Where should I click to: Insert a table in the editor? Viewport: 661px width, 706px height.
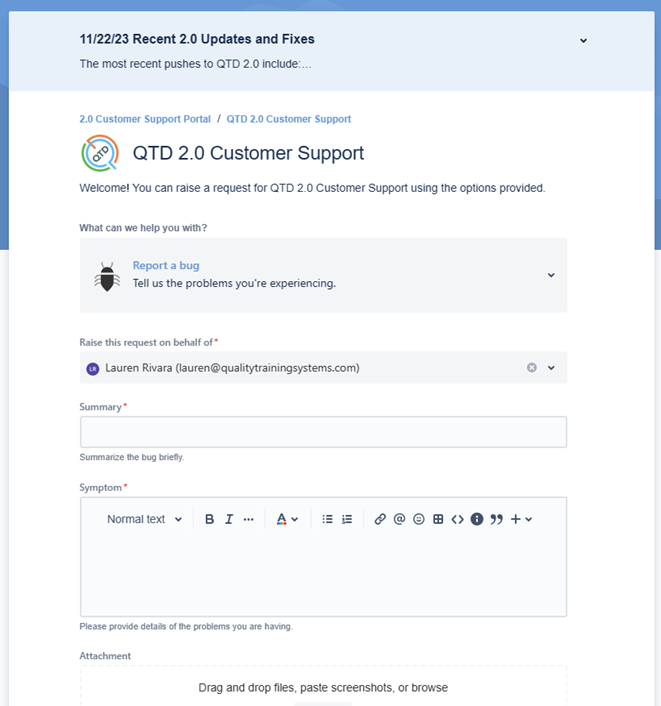pyautogui.click(x=438, y=519)
